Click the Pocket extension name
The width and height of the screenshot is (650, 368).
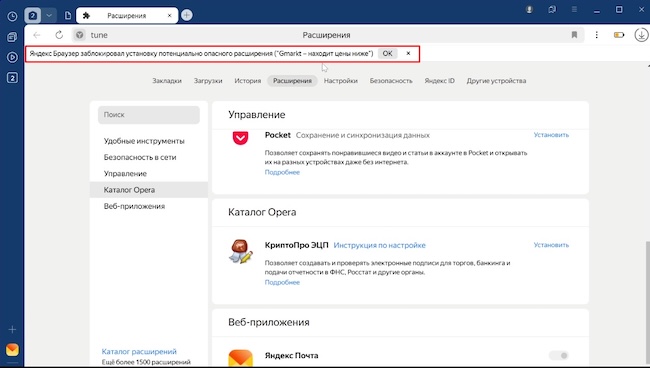pos(278,135)
